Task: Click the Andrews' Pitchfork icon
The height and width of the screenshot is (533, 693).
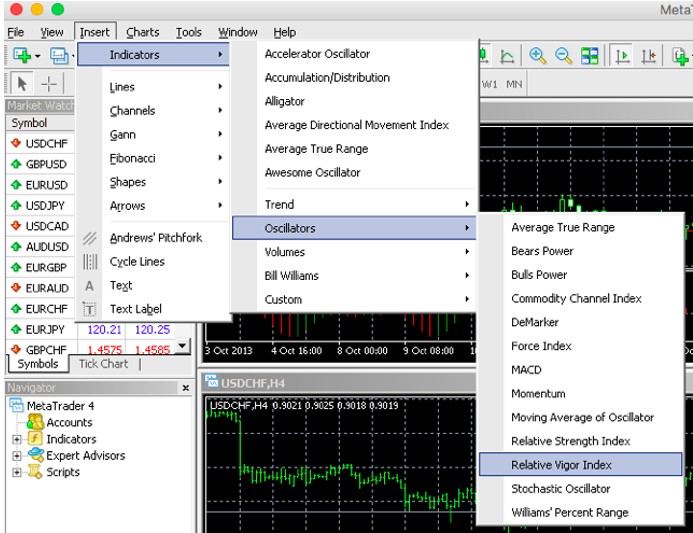Action: [90, 238]
